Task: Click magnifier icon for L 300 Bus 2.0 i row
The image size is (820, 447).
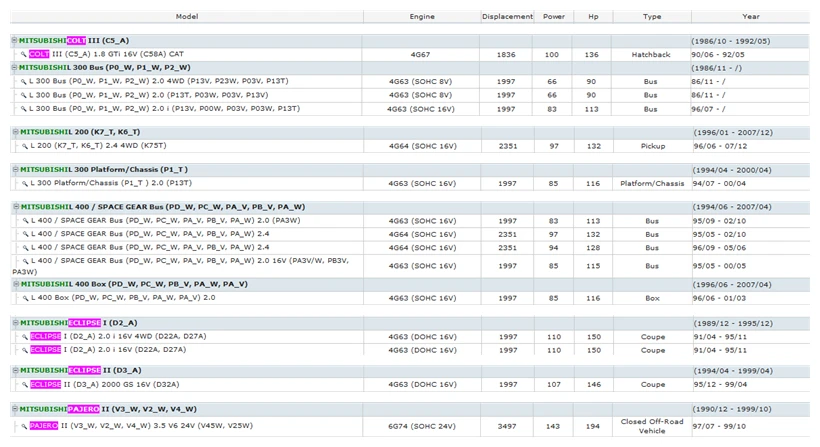Action: pyautogui.click(x=24, y=109)
